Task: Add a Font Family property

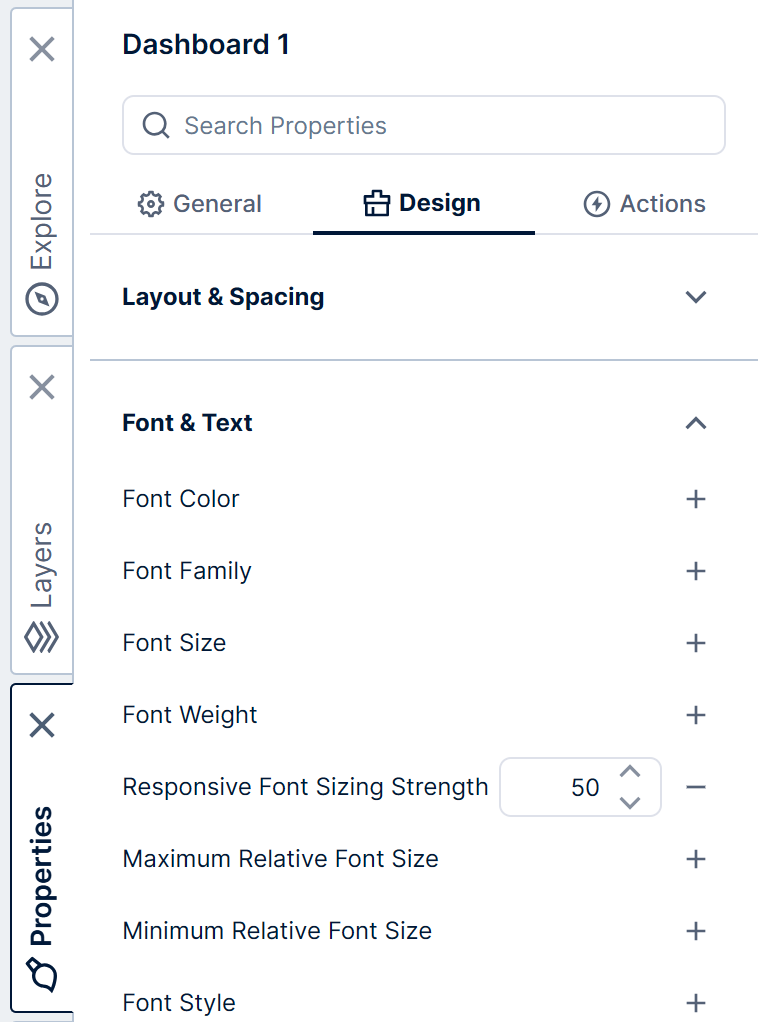Action: pyautogui.click(x=696, y=571)
